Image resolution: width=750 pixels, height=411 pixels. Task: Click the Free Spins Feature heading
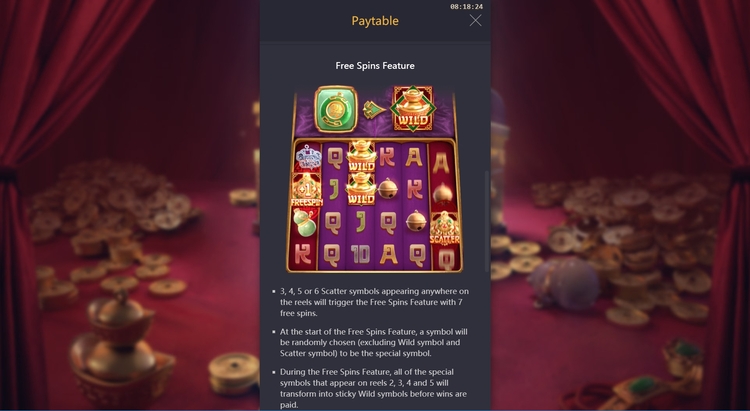point(375,66)
